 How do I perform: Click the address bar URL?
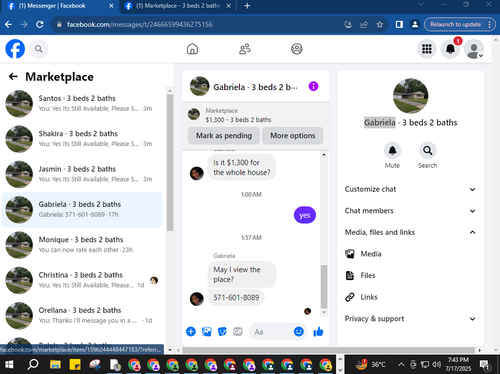pos(140,24)
